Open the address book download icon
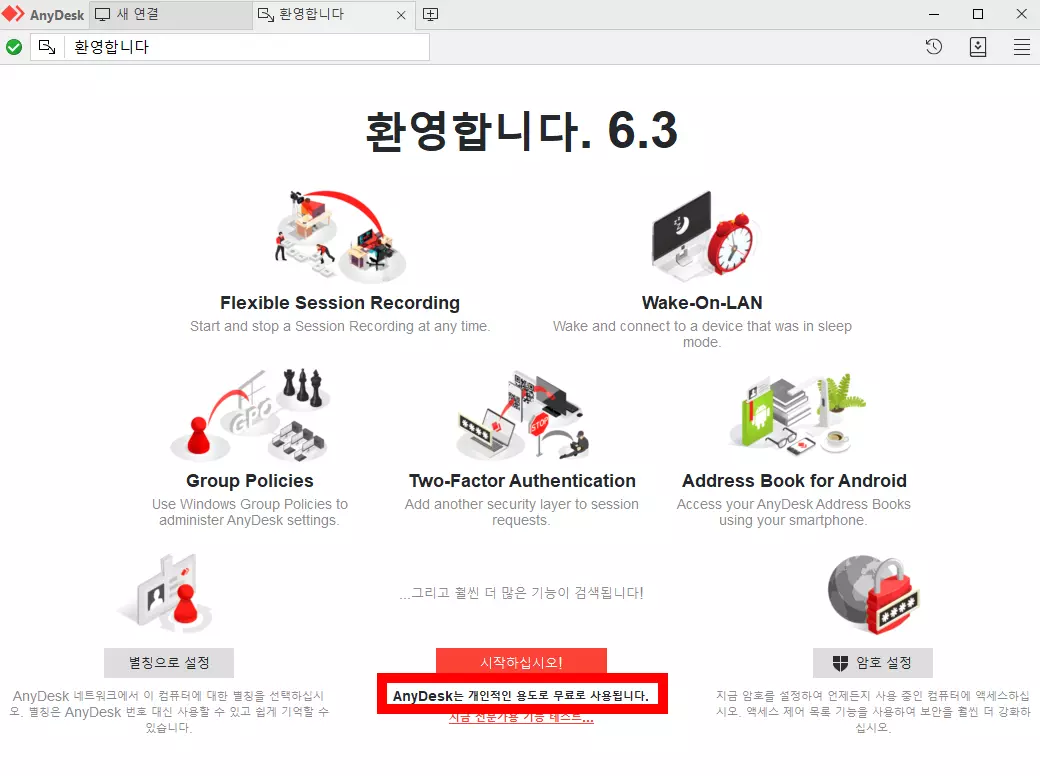 [978, 47]
